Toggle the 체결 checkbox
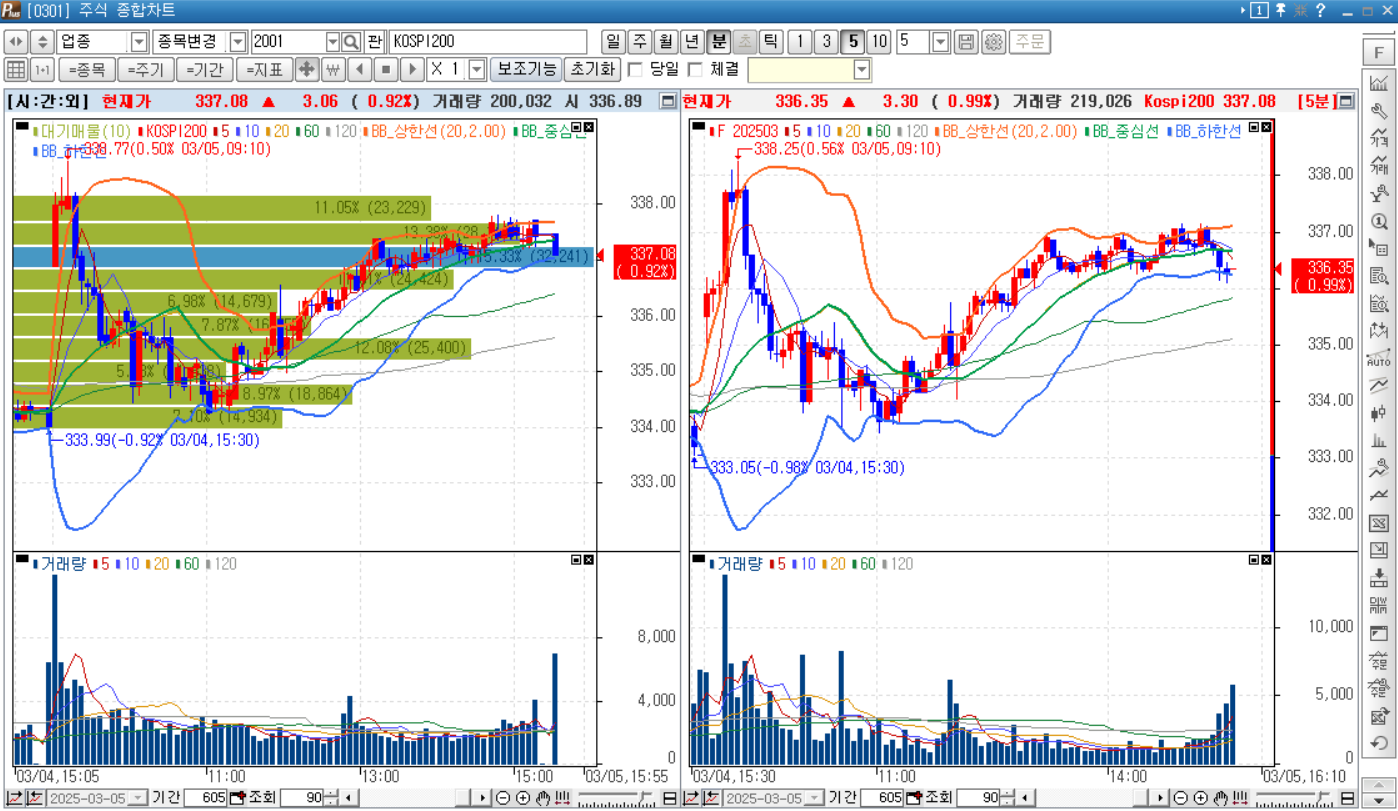The image size is (1398, 811). [695, 70]
